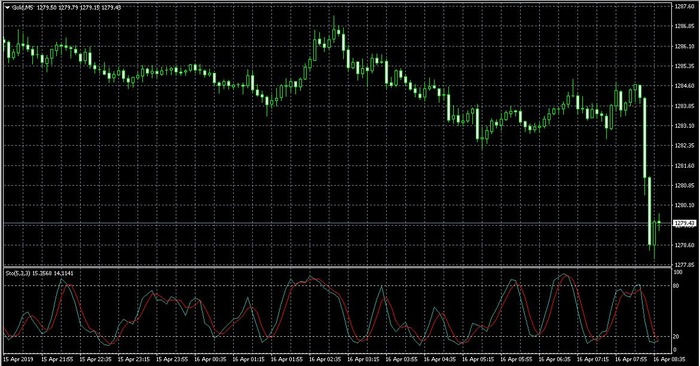Click the 1284.60 price scale label
Viewport: 700px width, 366px height.
click(683, 86)
